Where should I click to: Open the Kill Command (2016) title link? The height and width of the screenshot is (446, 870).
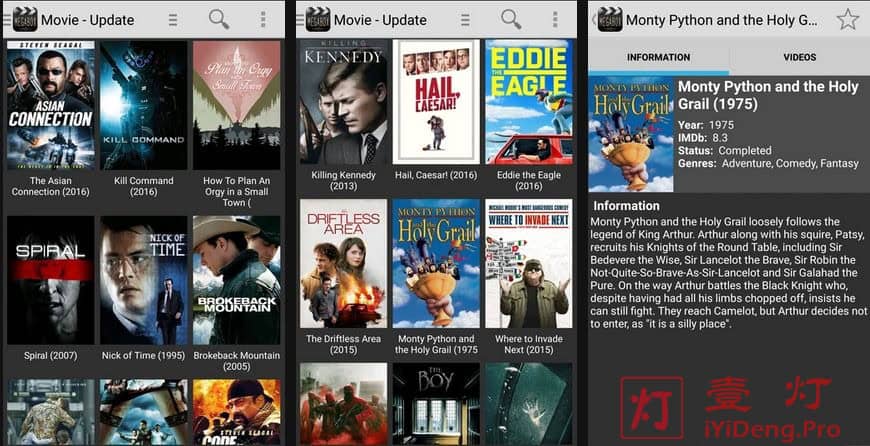click(143, 187)
